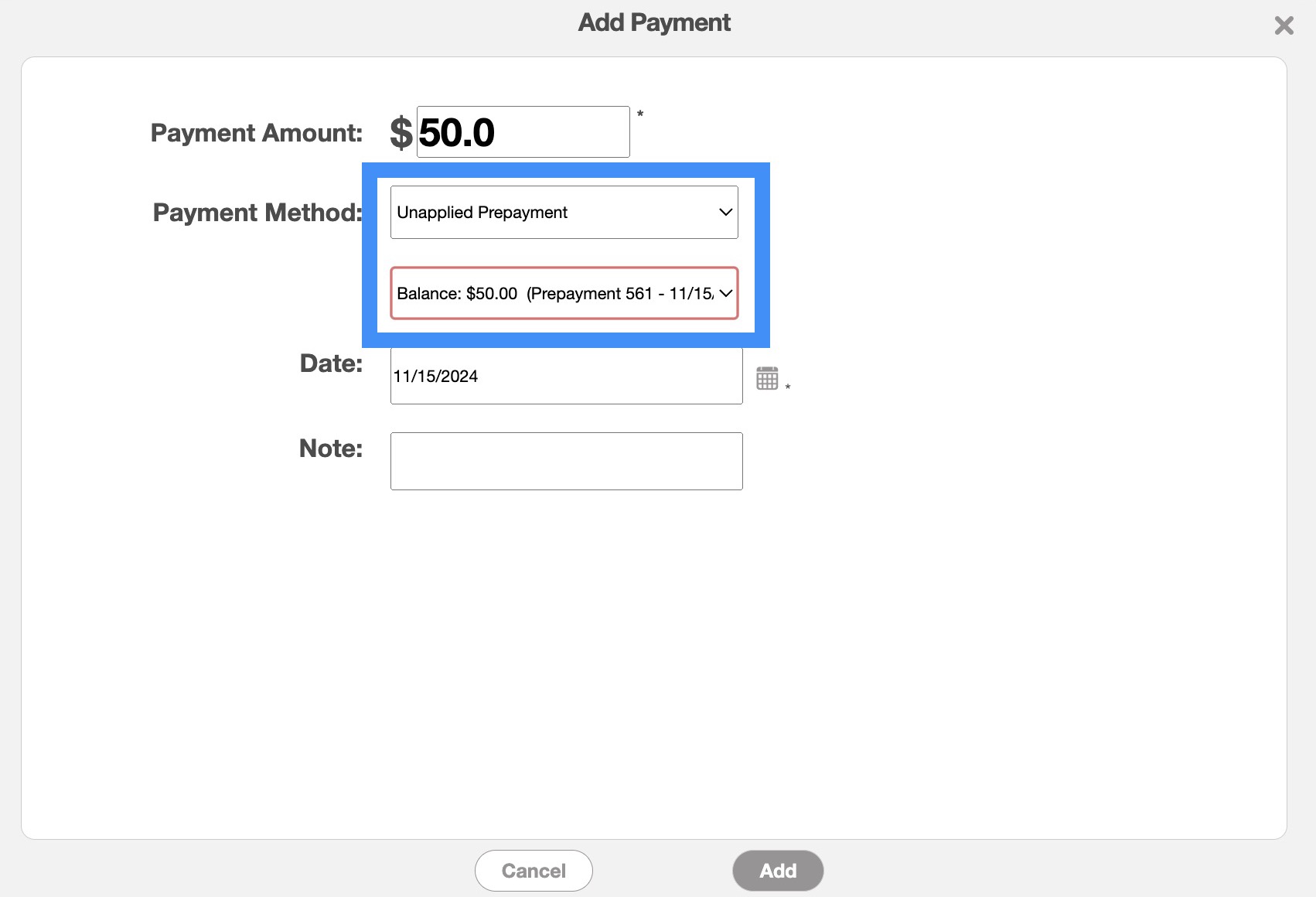The width and height of the screenshot is (1316, 897).
Task: Click the "Payment Method:" label
Action: point(257,213)
